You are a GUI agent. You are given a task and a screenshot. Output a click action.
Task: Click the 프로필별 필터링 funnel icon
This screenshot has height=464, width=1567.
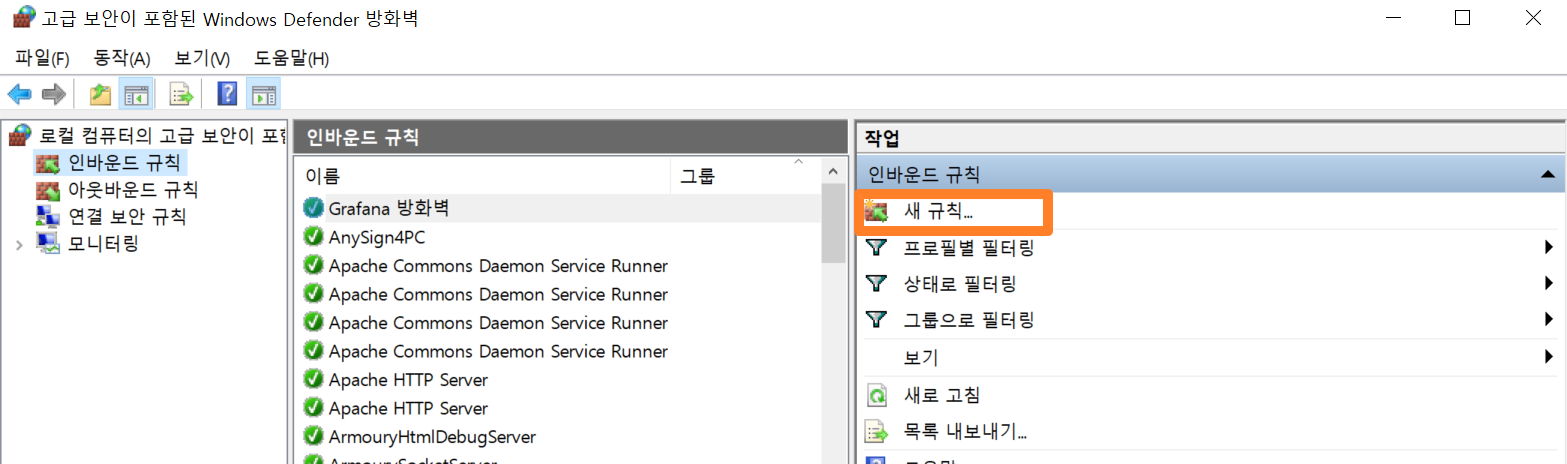(876, 247)
